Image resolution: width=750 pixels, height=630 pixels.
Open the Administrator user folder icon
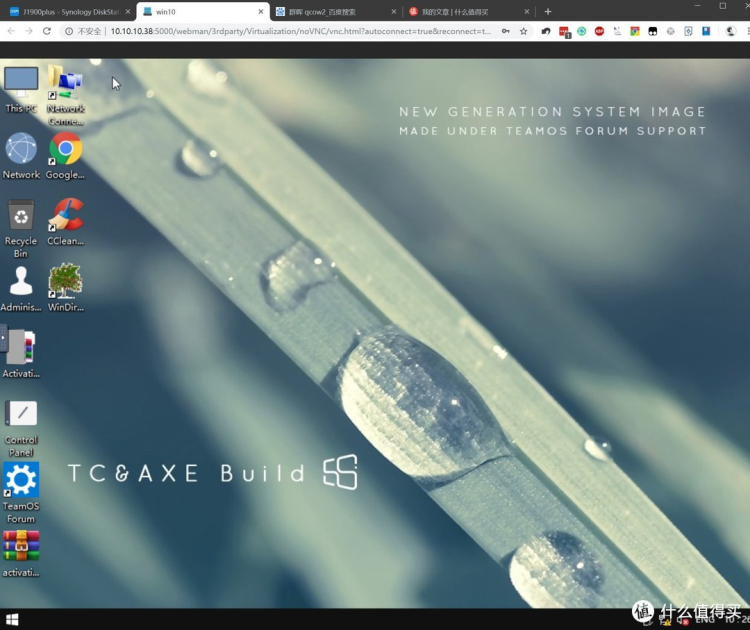(x=21, y=289)
